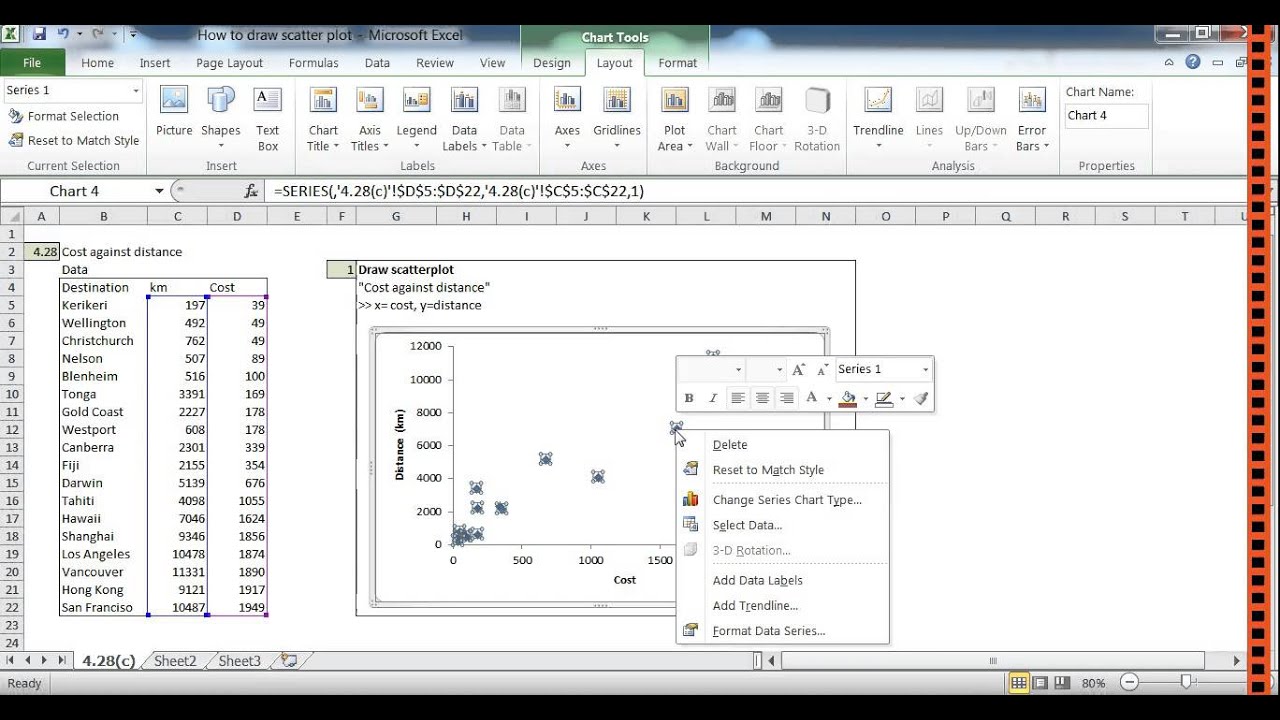The image size is (1280, 720).
Task: Open Series 1 element dropdown in mini toolbar
Action: pyautogui.click(x=925, y=370)
